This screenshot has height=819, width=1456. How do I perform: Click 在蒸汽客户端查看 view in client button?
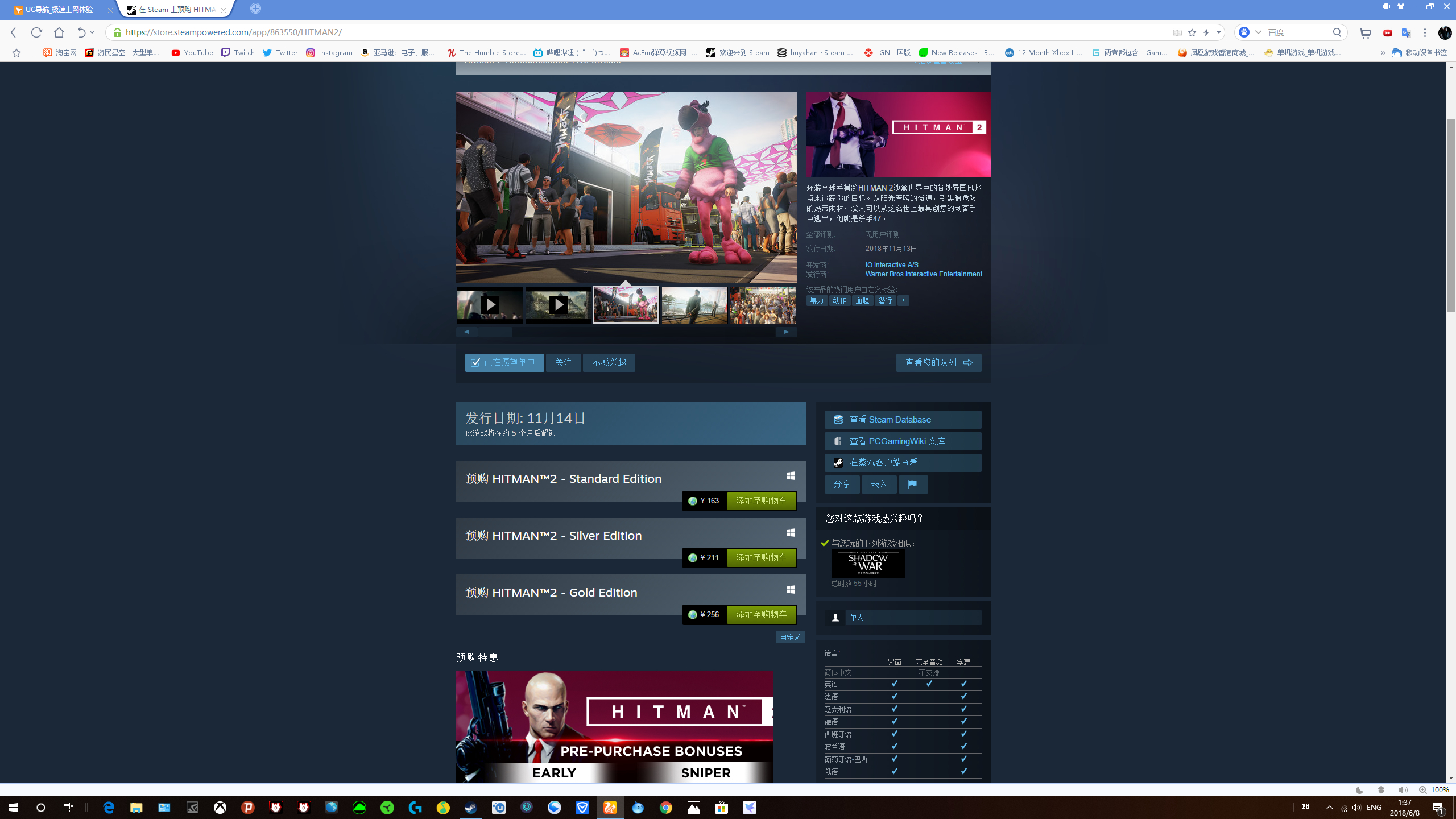pos(903,463)
